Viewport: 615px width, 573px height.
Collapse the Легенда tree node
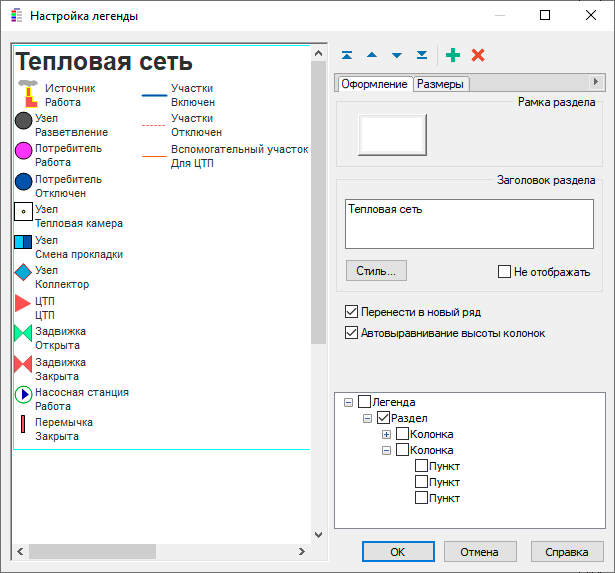[348, 402]
